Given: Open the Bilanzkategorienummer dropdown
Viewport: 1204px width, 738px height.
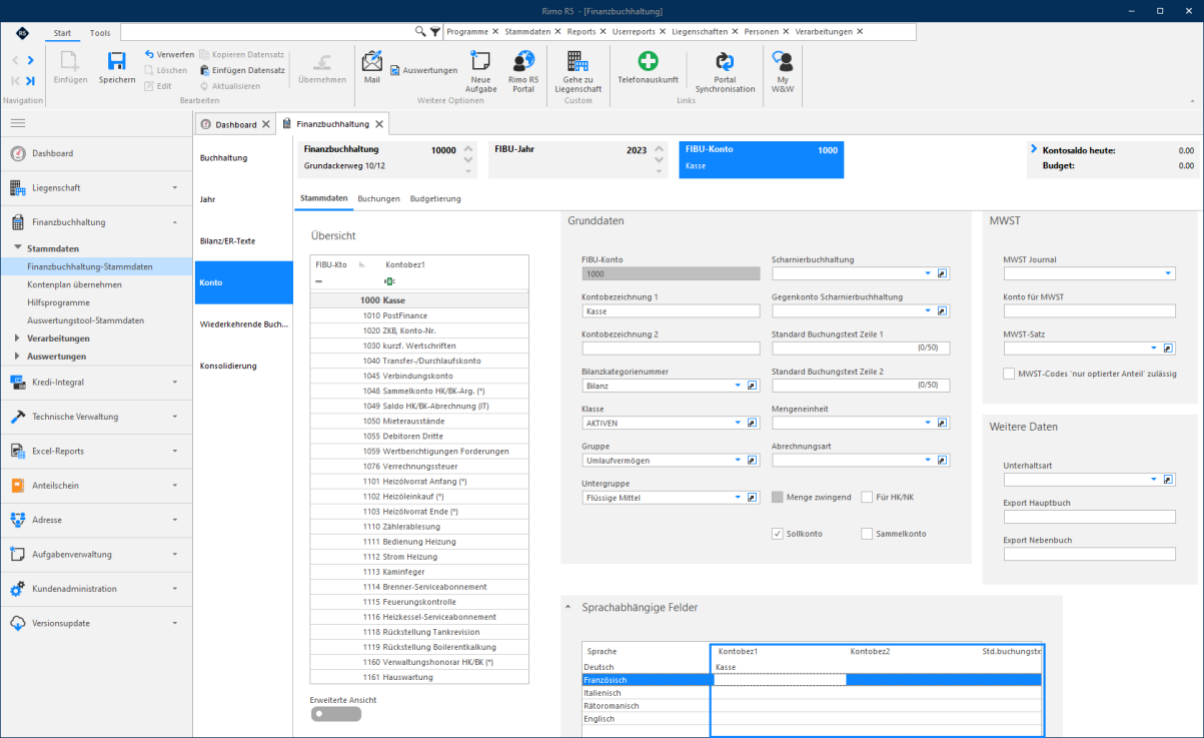Looking at the screenshot, I should [x=739, y=385].
